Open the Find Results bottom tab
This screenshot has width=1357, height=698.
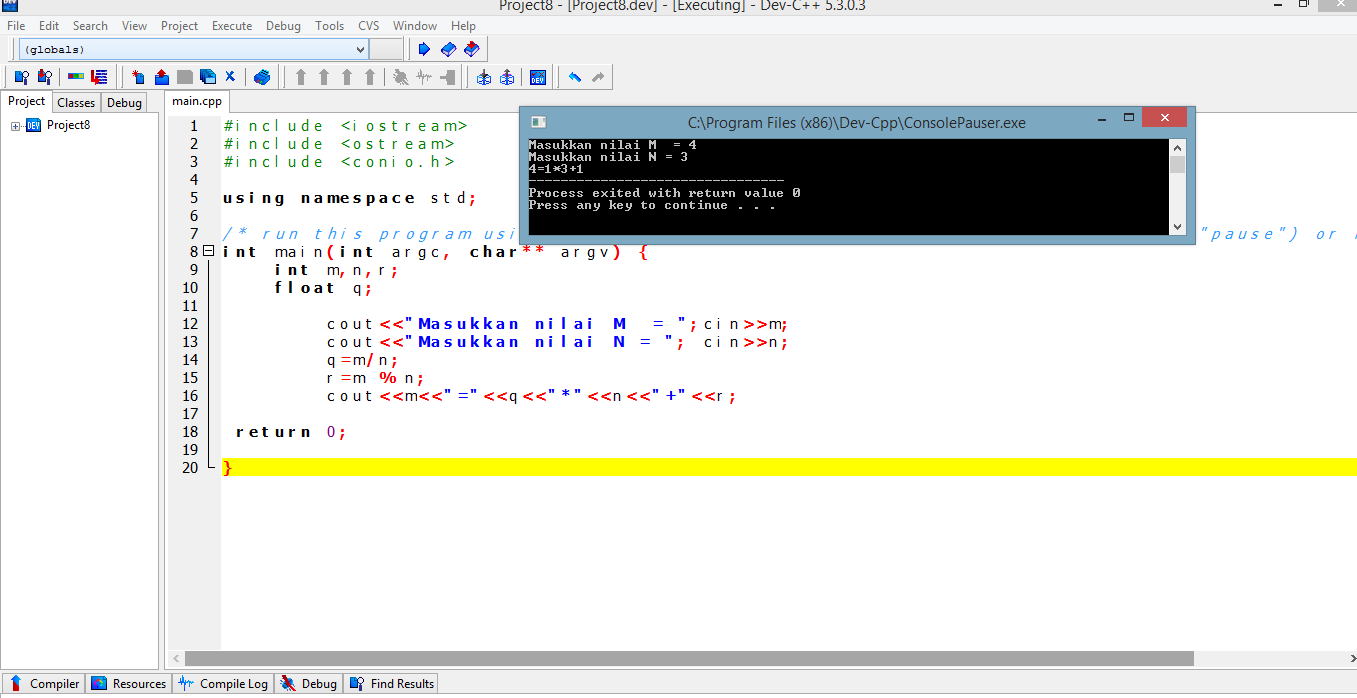tap(392, 684)
